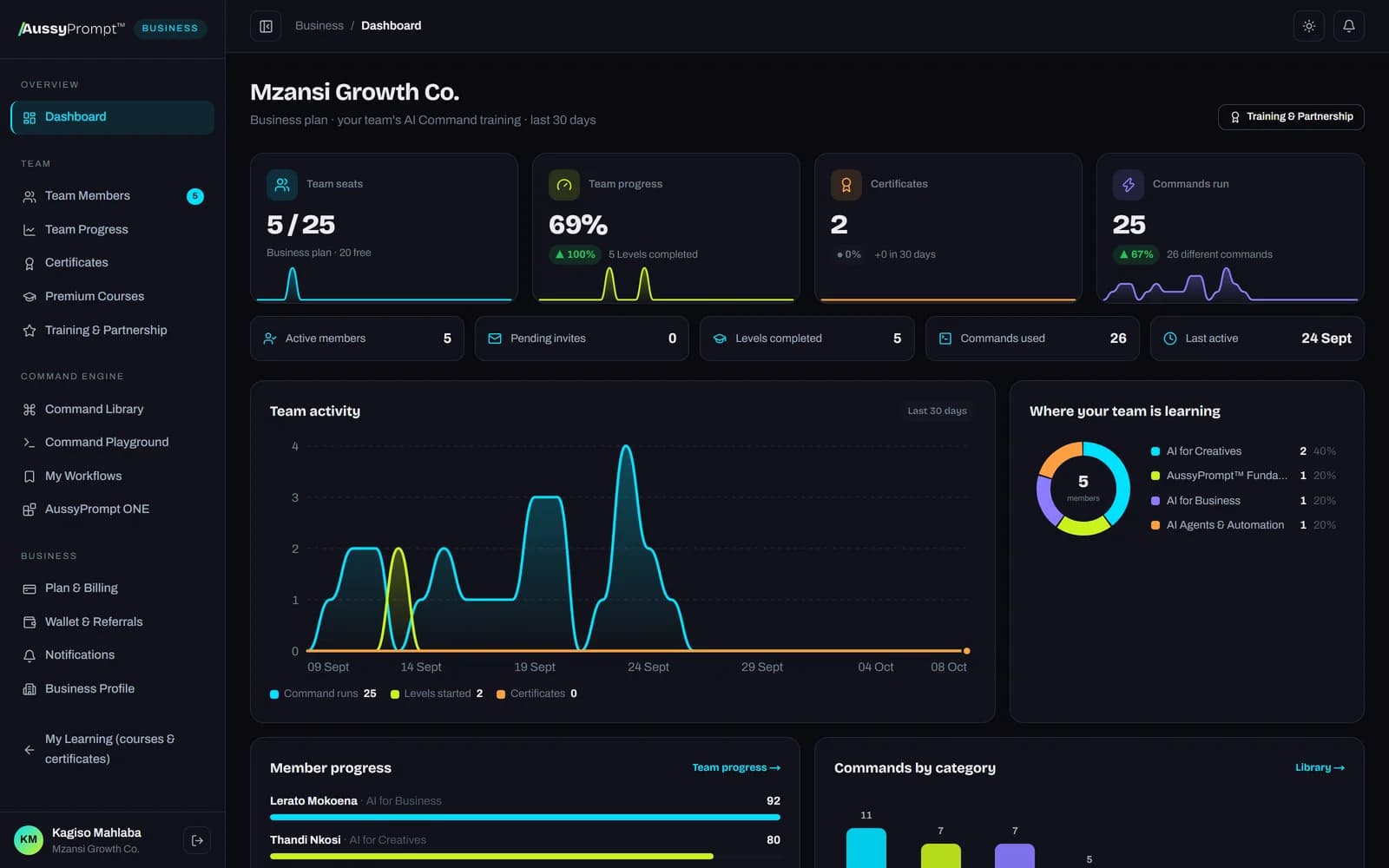The width and height of the screenshot is (1389, 868).
Task: Open Command Library
Action: 112,410
